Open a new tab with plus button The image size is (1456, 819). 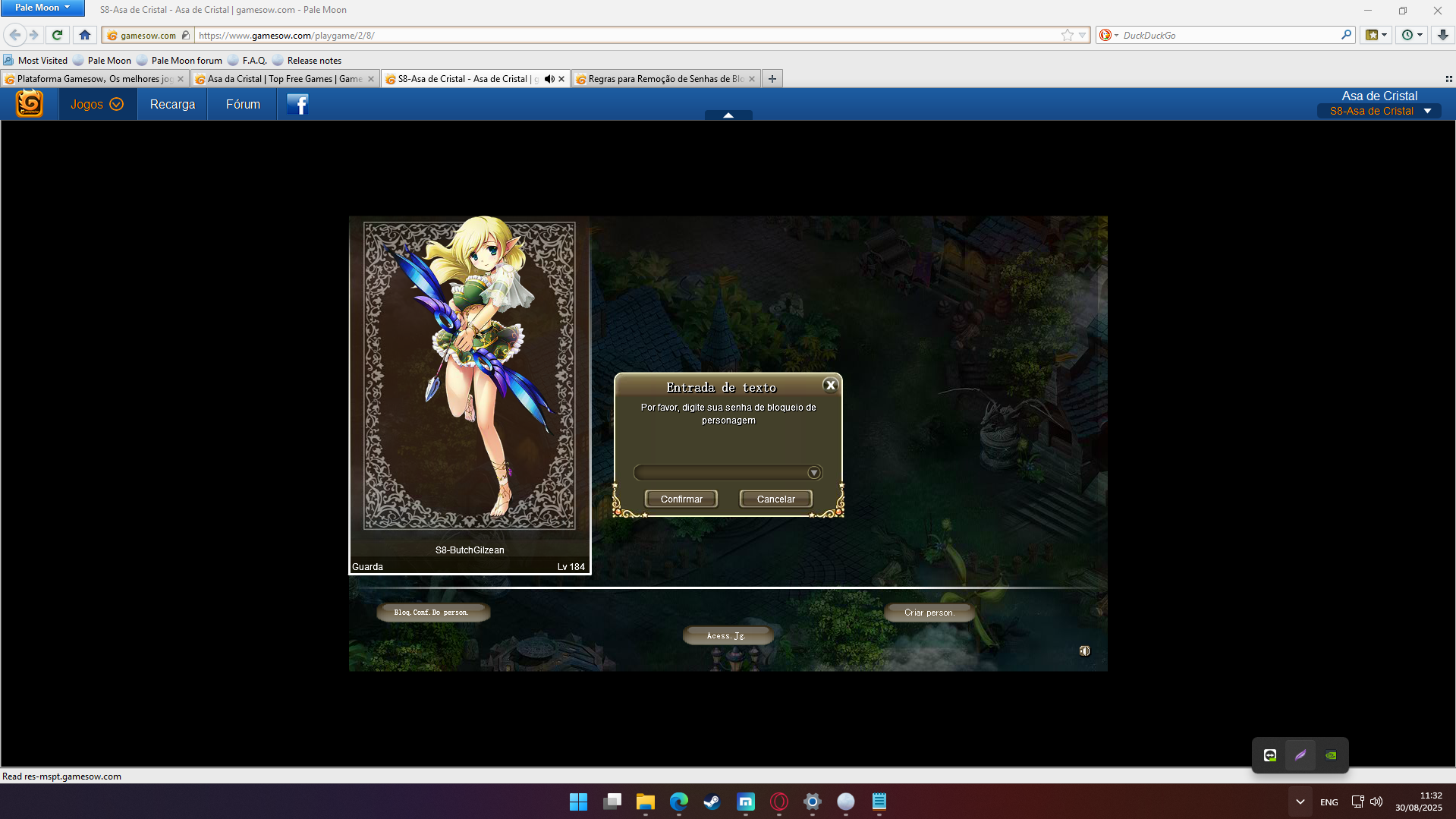point(772,79)
